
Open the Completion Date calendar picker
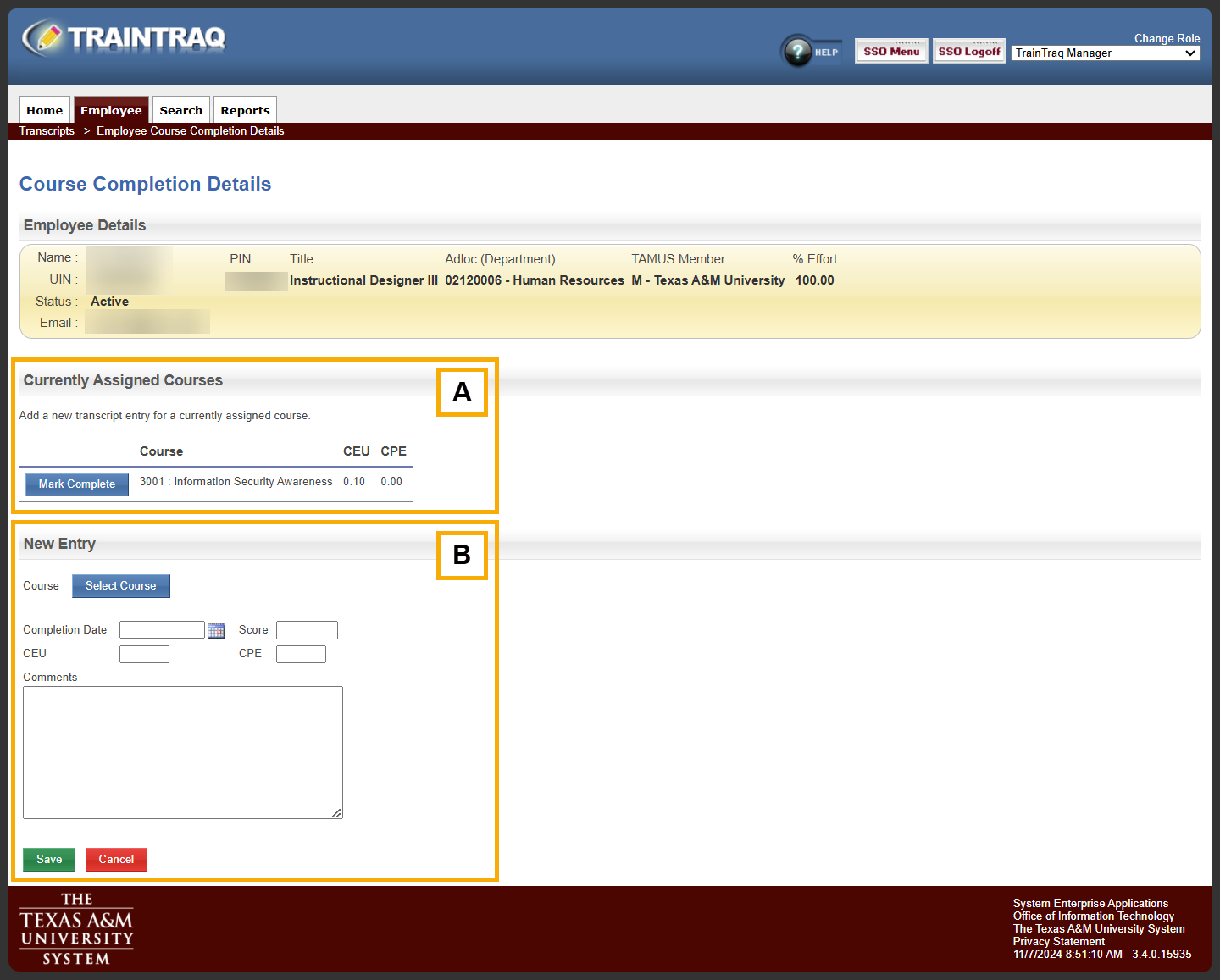click(x=216, y=630)
